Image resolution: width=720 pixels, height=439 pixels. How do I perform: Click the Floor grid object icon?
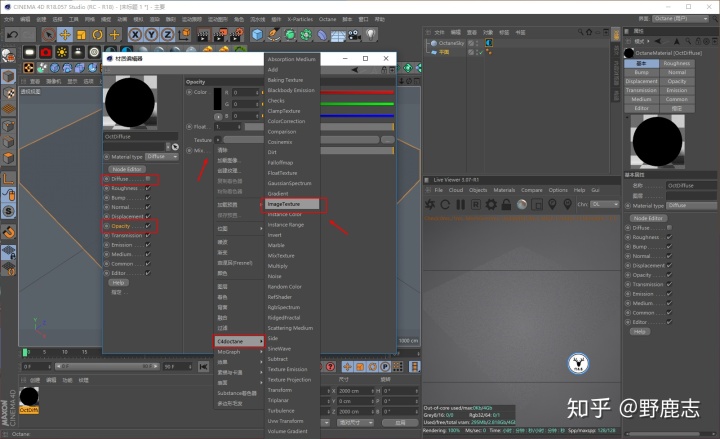(x=338, y=35)
